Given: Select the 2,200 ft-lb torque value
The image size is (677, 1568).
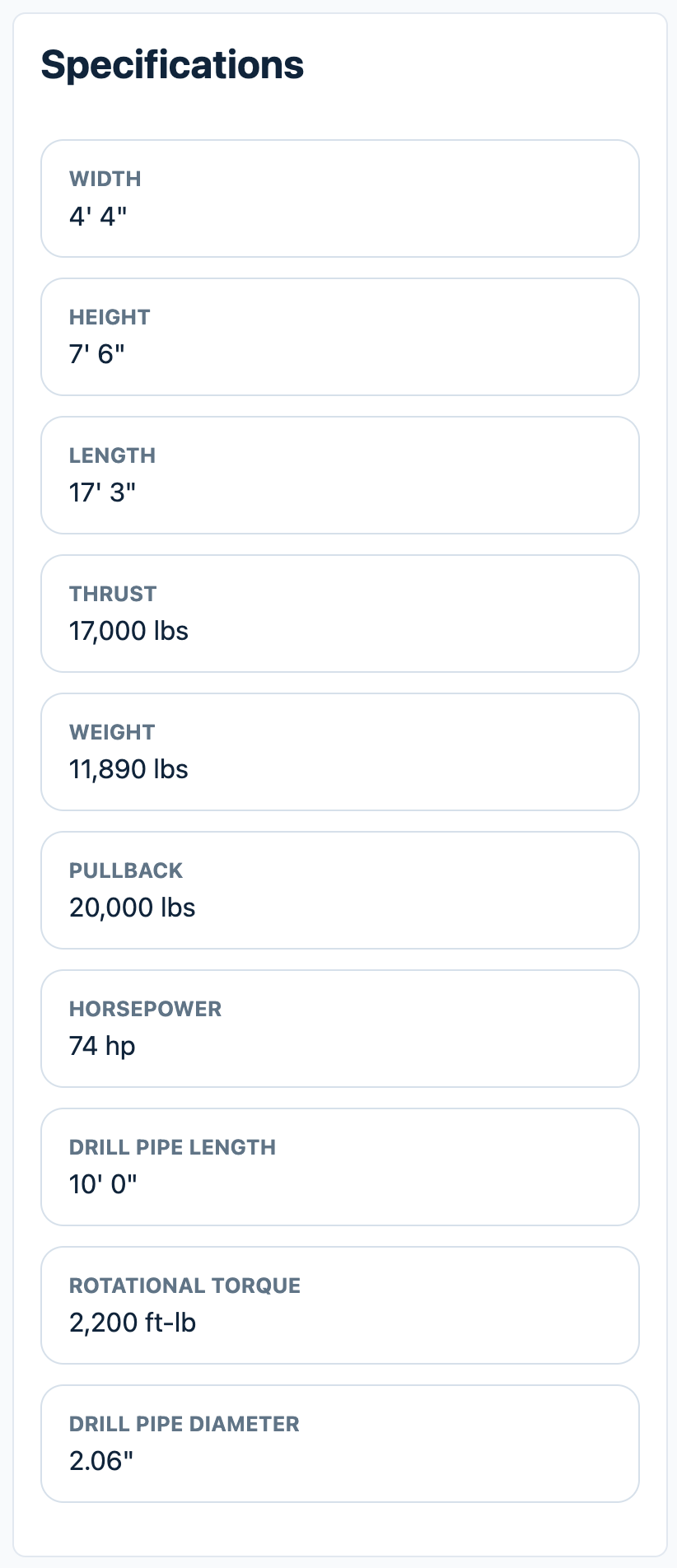Looking at the screenshot, I should 133,1323.
